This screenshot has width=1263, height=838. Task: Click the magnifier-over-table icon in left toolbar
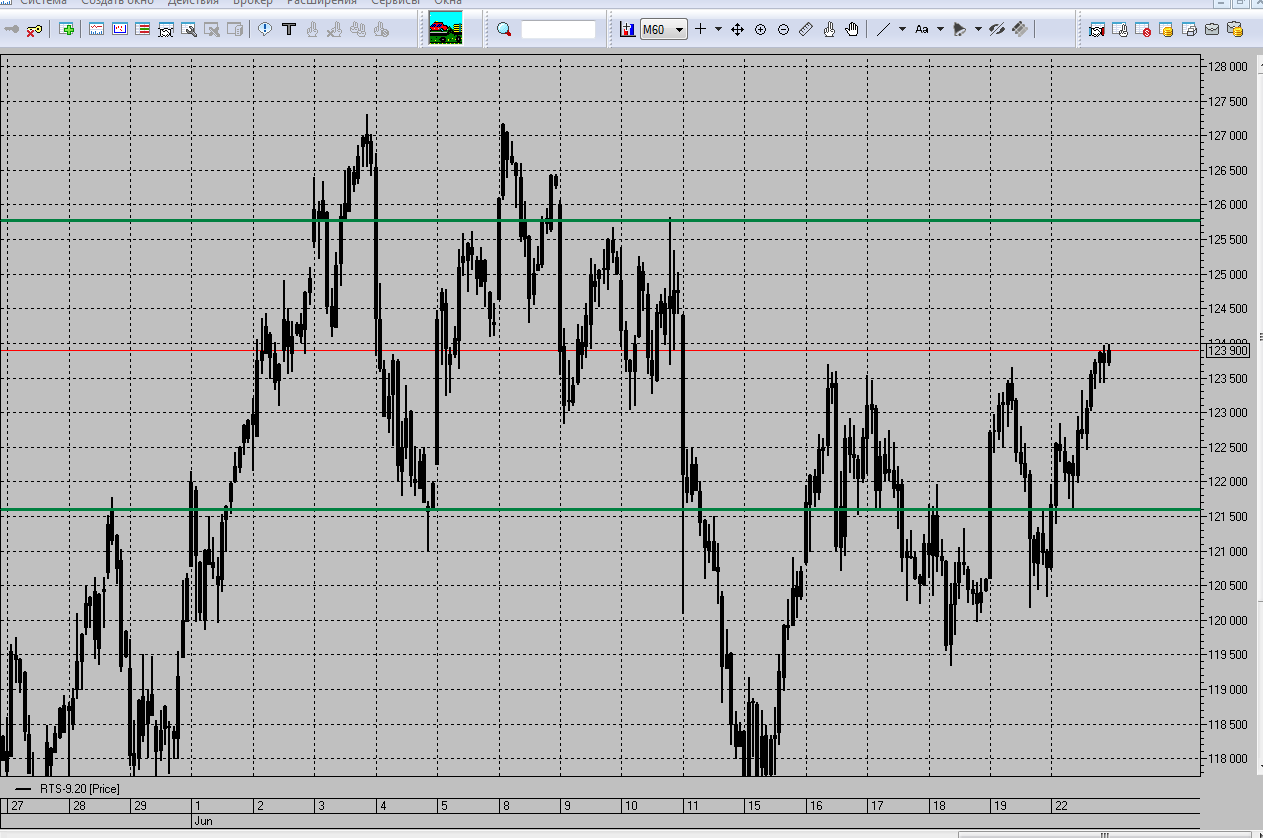[188, 30]
